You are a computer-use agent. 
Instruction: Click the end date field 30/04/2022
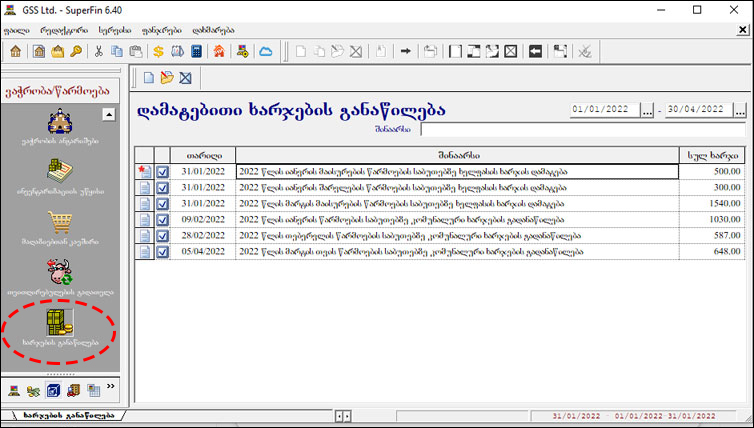coord(699,110)
